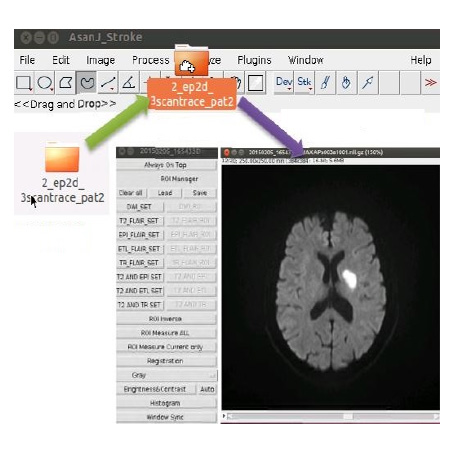Select the 2_ep2d_3scantrace_pat2 folder on desktop

point(62,173)
